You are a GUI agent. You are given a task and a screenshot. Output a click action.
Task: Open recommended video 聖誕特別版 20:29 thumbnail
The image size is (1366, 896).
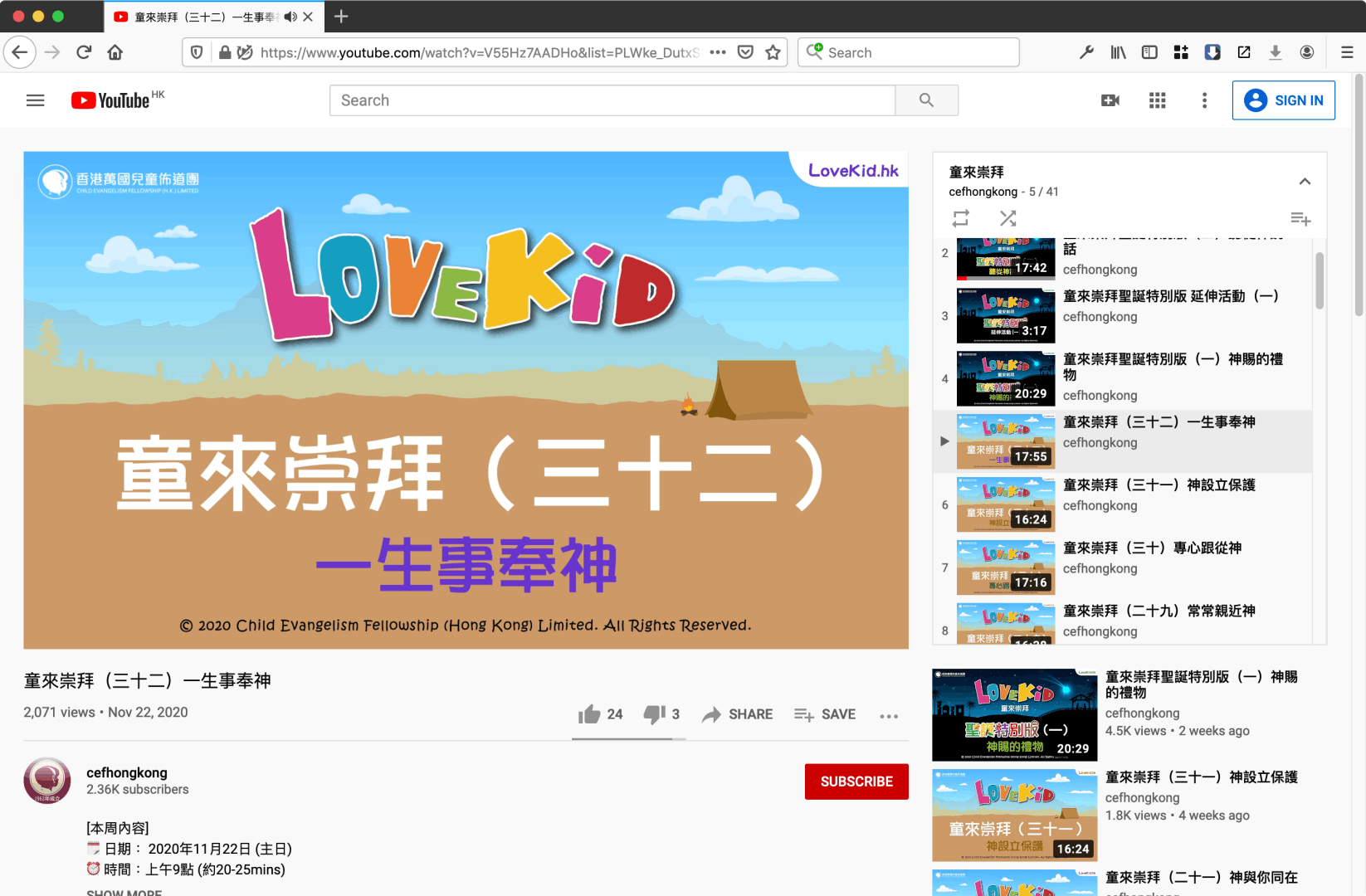1014,715
